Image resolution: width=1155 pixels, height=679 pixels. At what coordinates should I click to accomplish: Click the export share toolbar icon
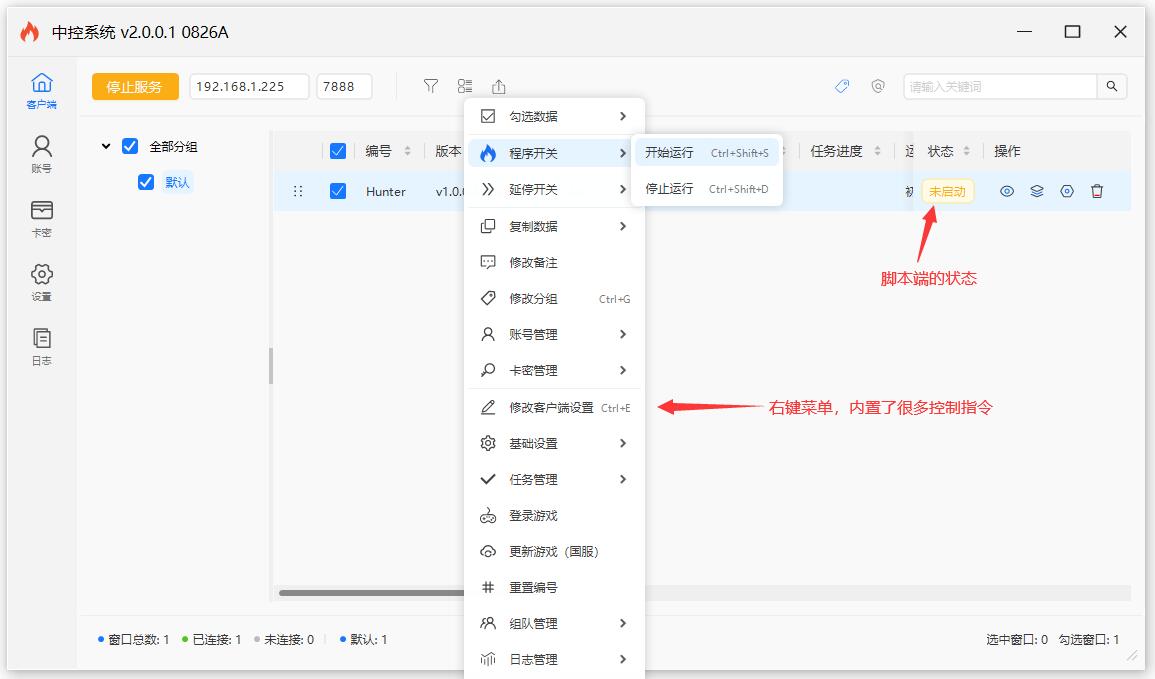(499, 87)
